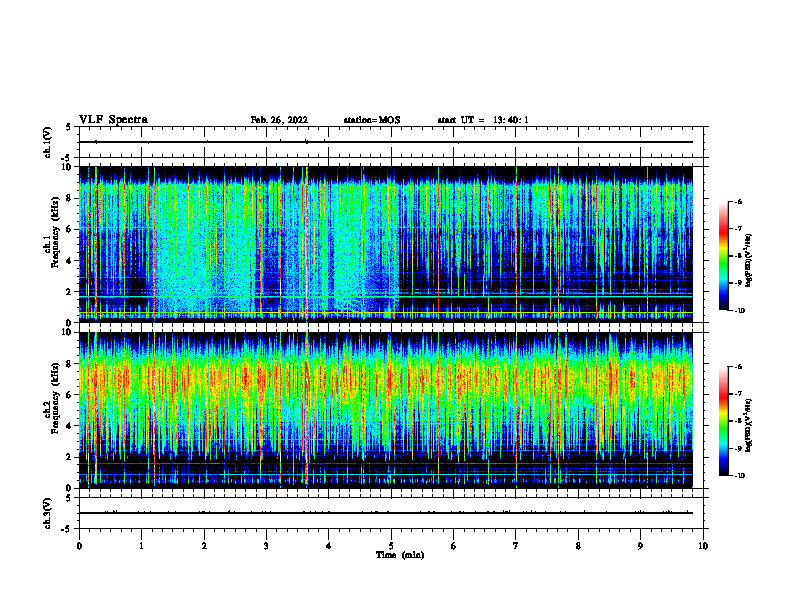
Task: Click the "-10" label on ch.1 color bar
Action: (x=740, y=311)
